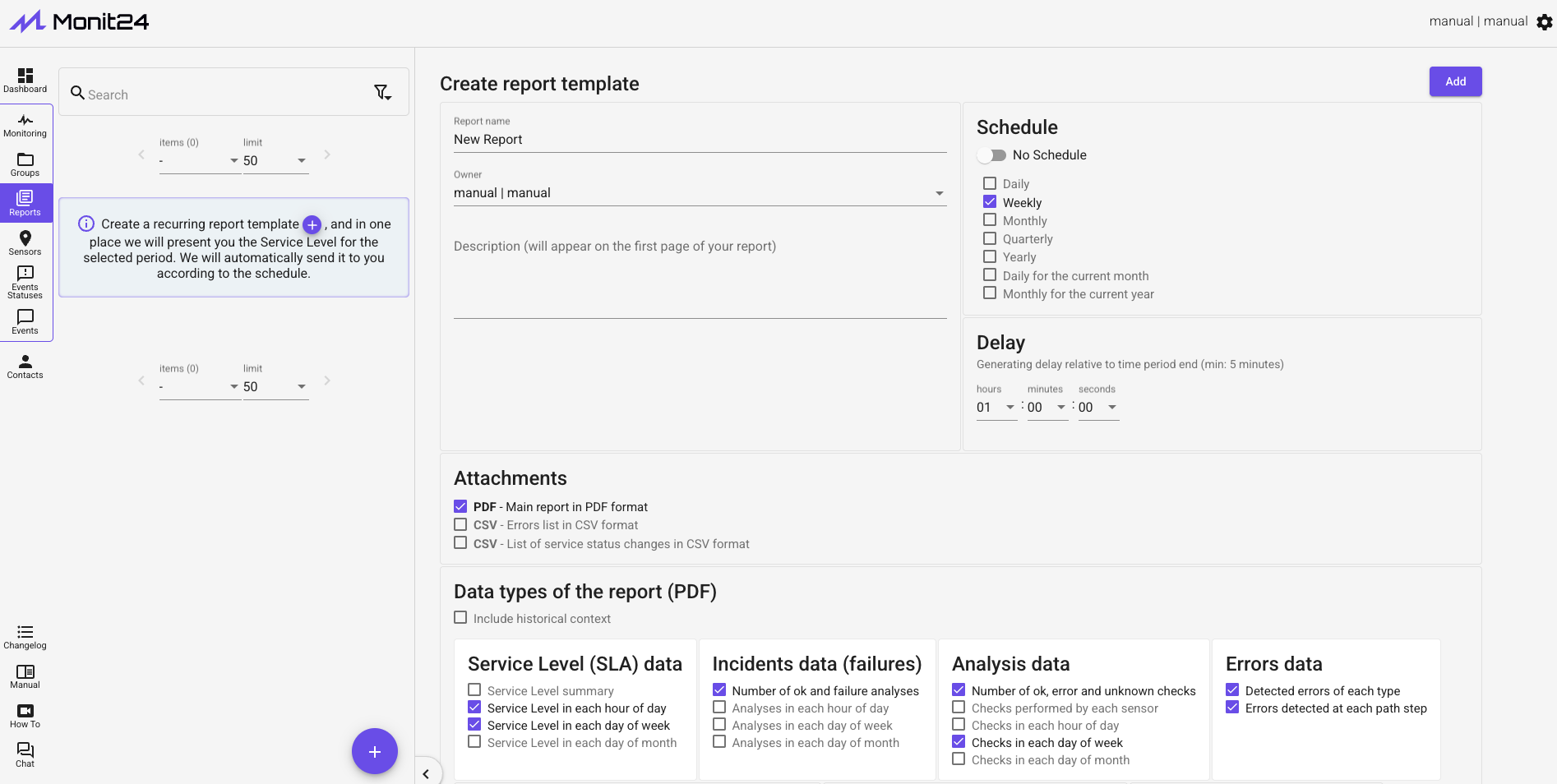Click the Add button
Screen dimensions: 1557x784
click(1455, 81)
